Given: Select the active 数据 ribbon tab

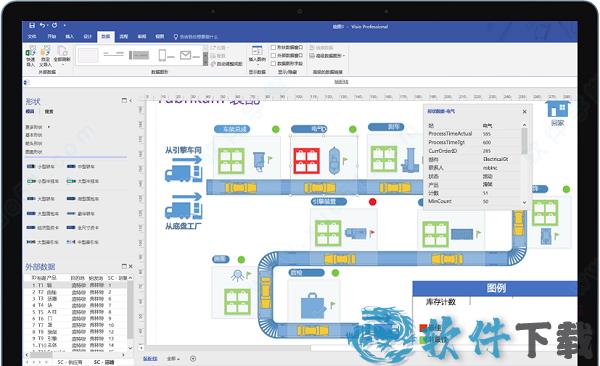Looking at the screenshot, I should 106,36.
